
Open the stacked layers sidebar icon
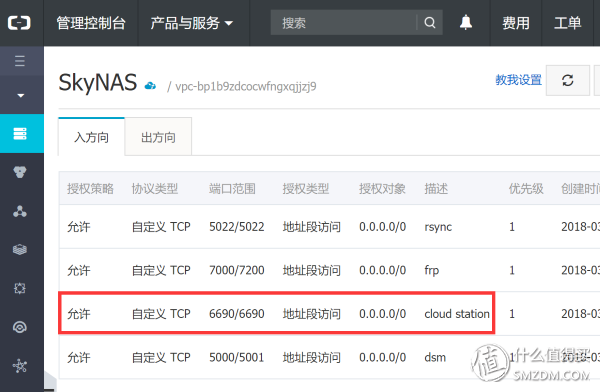[20, 250]
